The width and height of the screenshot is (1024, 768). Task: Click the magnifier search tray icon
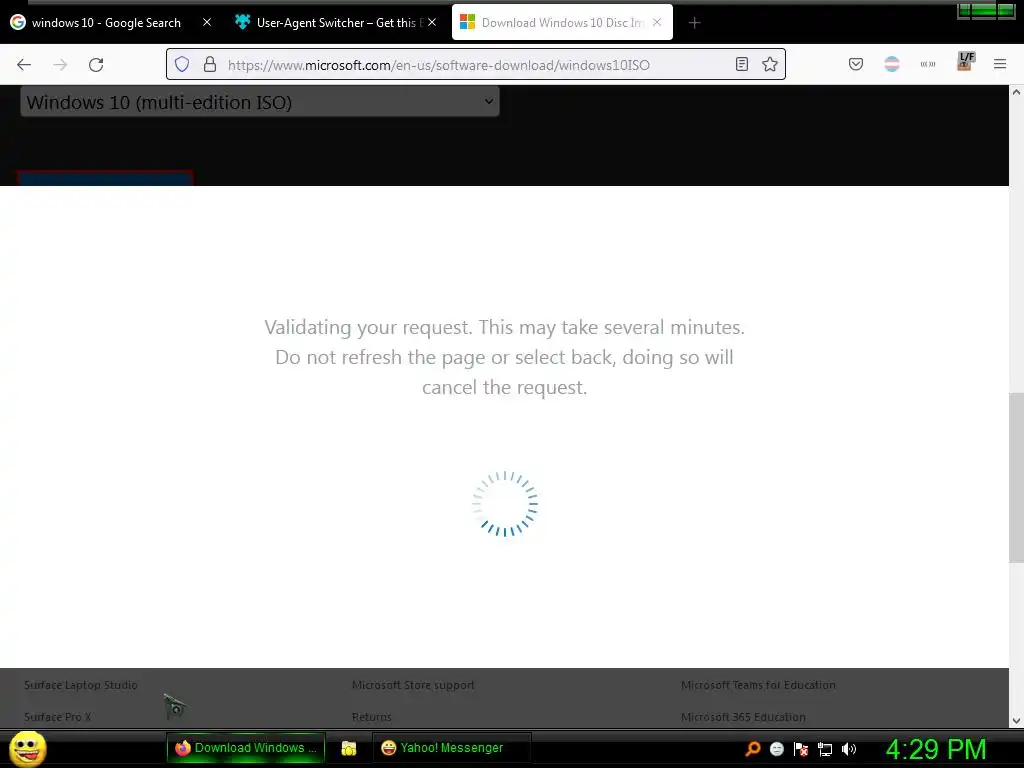point(752,749)
